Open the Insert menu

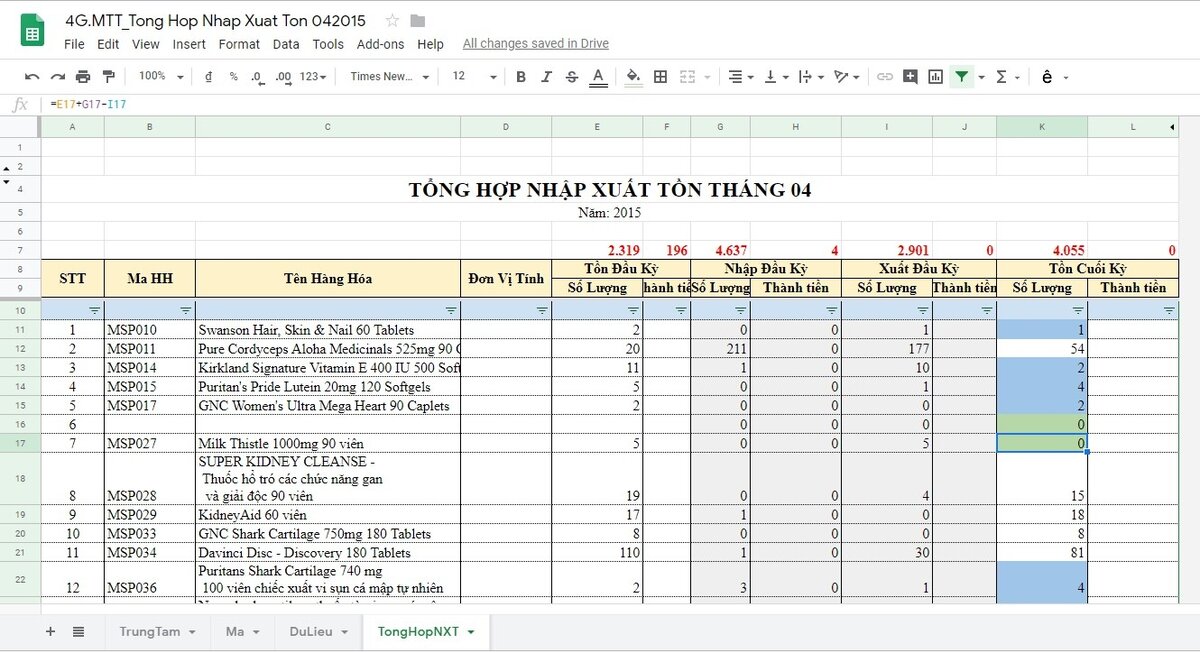point(189,44)
